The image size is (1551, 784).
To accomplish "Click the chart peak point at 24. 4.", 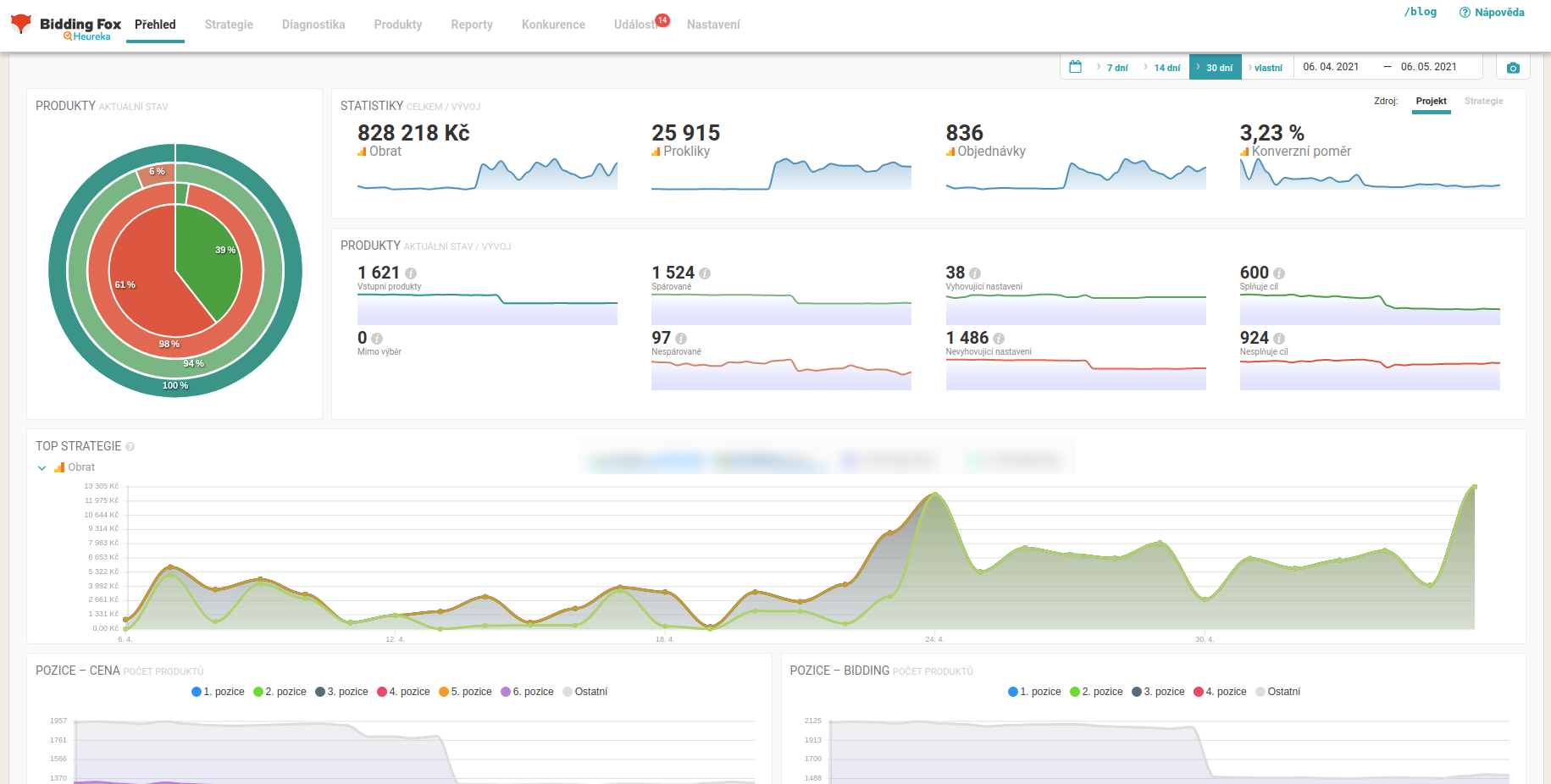I will pos(935,494).
